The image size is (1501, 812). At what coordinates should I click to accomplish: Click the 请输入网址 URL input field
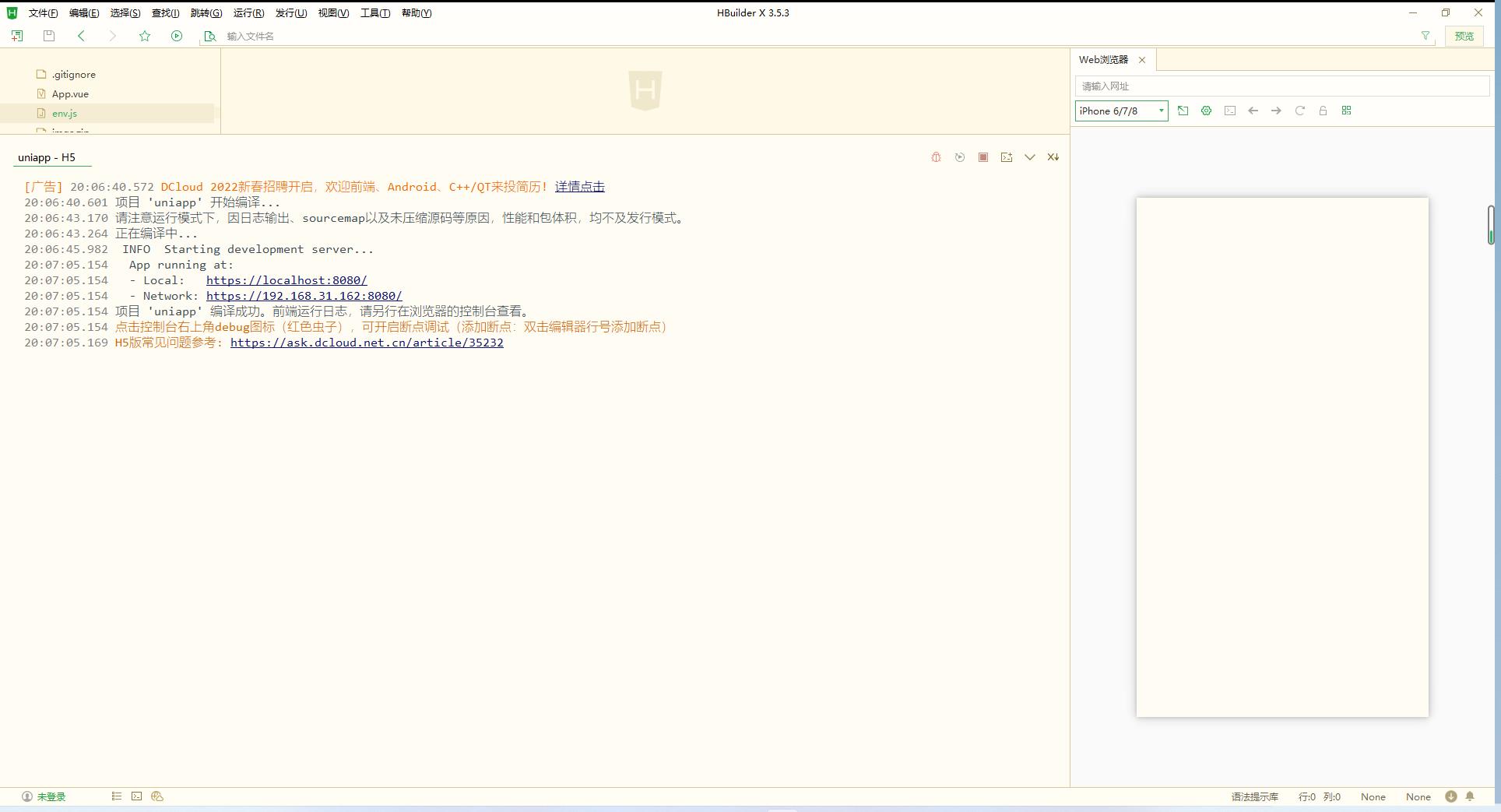[x=1281, y=86]
